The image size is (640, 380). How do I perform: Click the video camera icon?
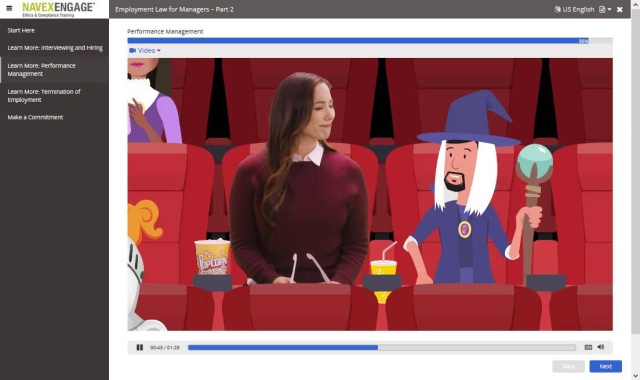click(133, 51)
